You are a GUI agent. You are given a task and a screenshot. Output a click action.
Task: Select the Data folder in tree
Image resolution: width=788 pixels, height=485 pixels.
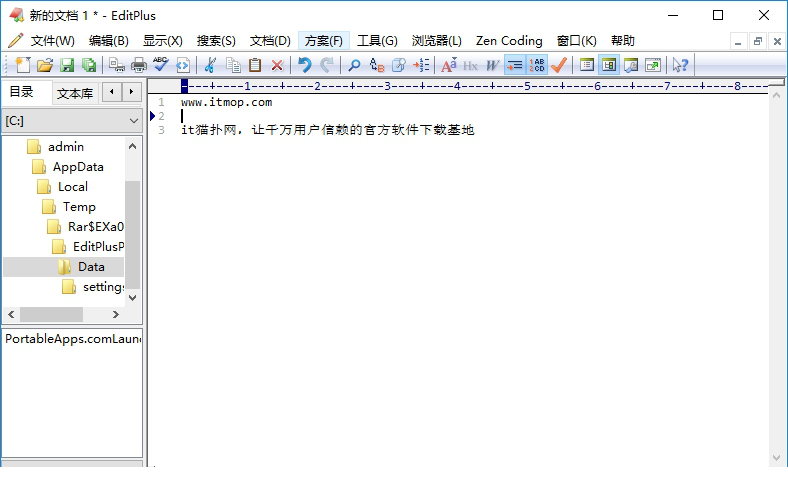(x=91, y=267)
